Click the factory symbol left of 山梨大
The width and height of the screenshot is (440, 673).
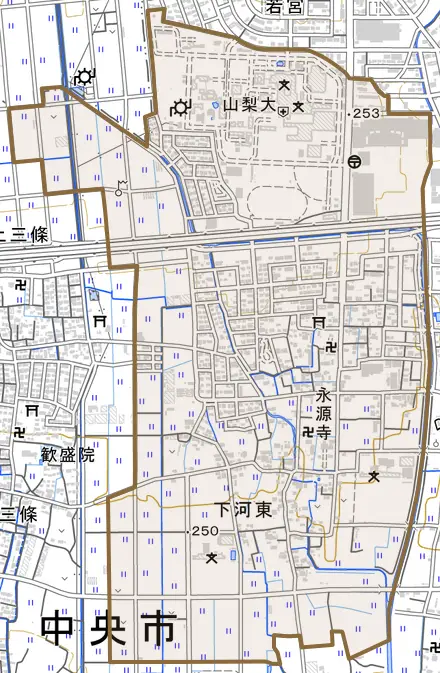click(180, 108)
